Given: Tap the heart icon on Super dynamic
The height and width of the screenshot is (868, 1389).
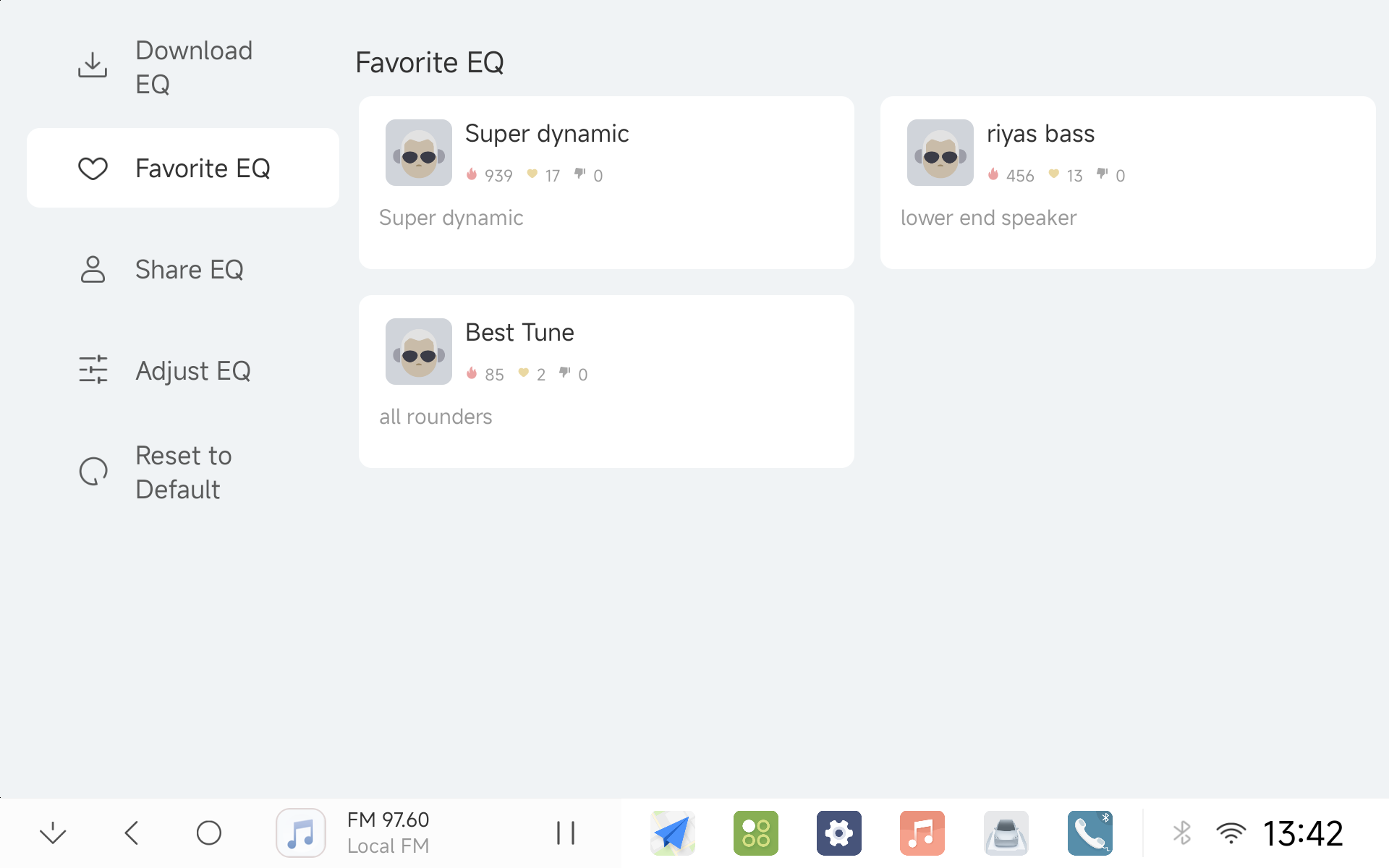Looking at the screenshot, I should pyautogui.click(x=532, y=174).
